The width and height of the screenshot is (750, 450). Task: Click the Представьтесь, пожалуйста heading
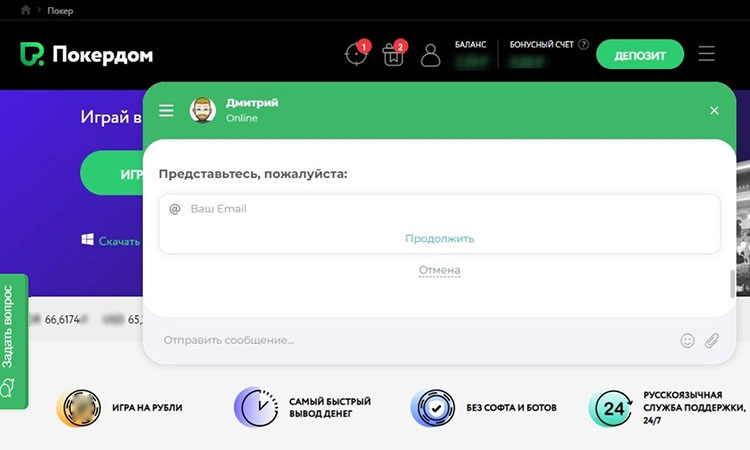[x=253, y=174]
